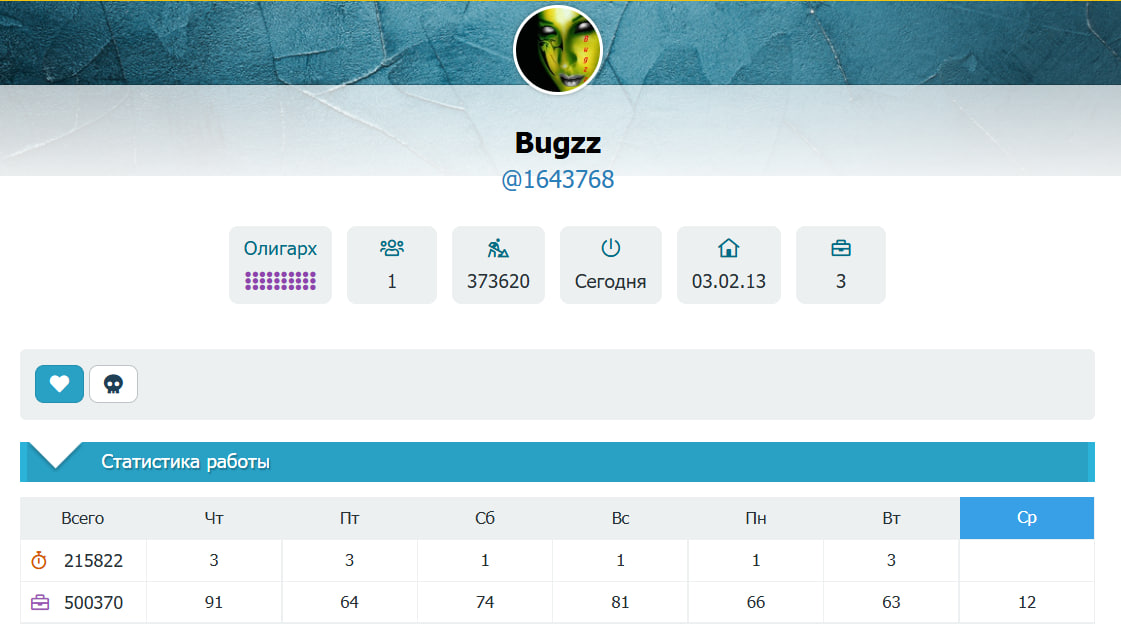Click the friends group icon
Screen dimensions: 1121x636
[392, 248]
